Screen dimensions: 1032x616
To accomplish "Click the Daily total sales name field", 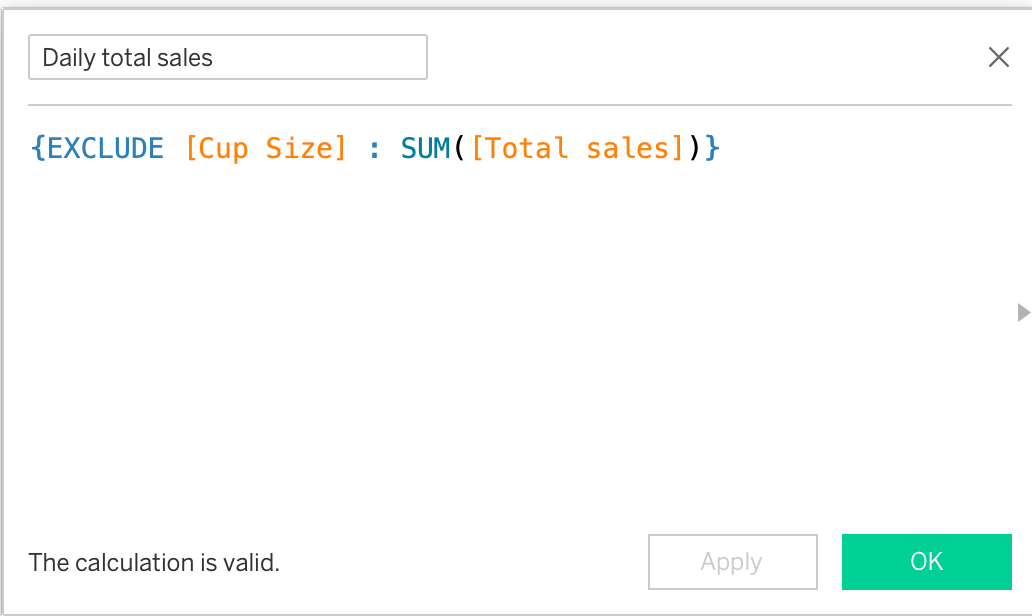I will pyautogui.click(x=227, y=58).
